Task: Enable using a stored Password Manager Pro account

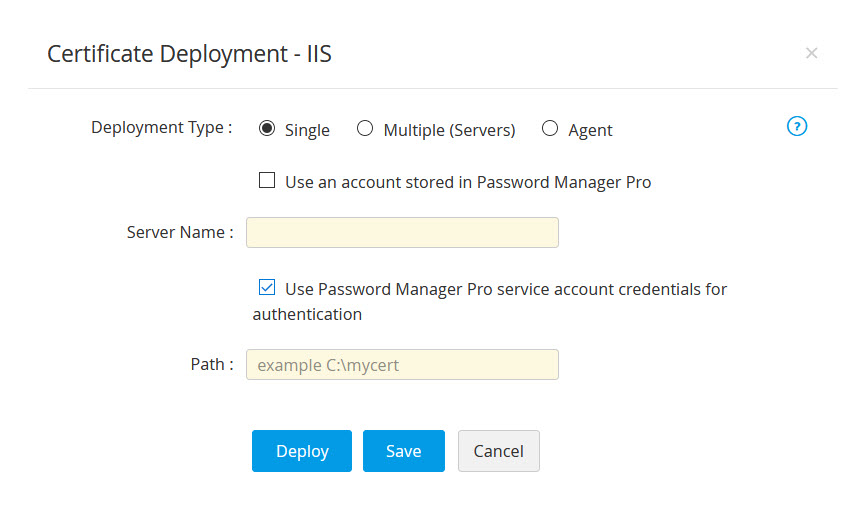Action: 267,181
